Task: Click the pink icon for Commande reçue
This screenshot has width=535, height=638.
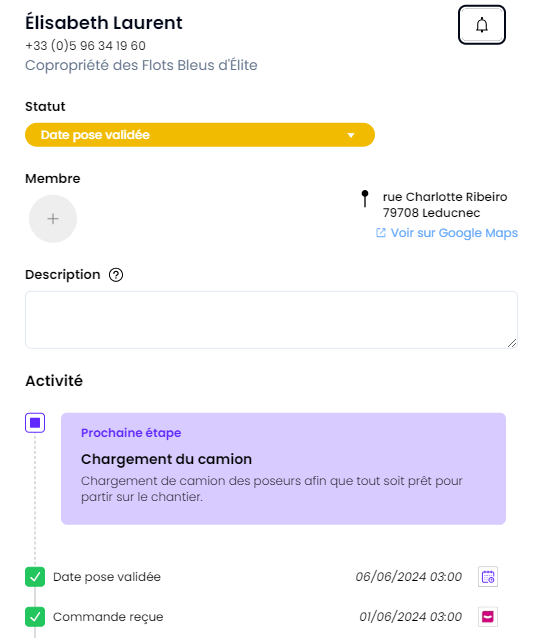Action: tap(488, 617)
